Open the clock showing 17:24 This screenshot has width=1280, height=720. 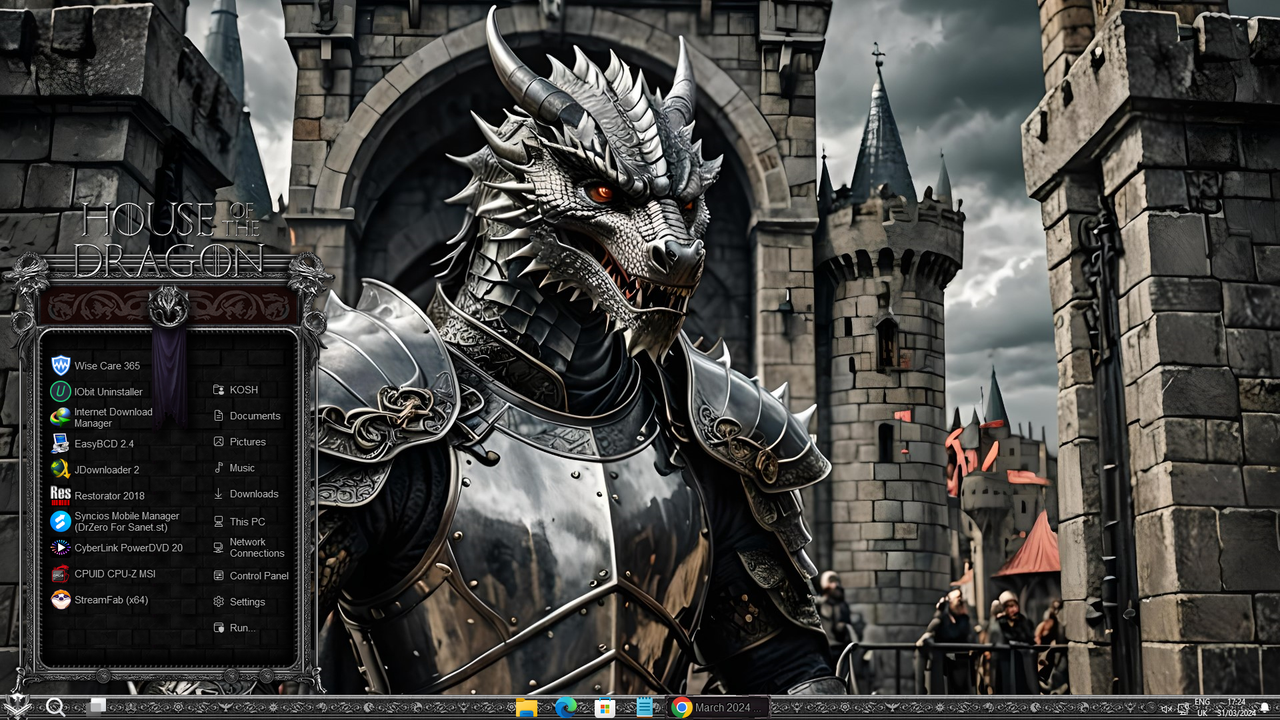[1237, 708]
